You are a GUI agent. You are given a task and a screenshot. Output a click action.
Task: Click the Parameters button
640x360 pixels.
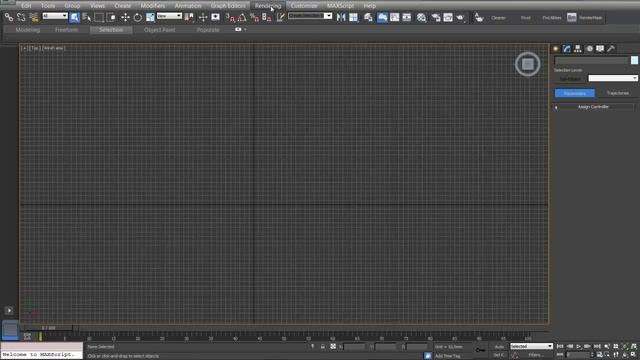[x=574, y=93]
